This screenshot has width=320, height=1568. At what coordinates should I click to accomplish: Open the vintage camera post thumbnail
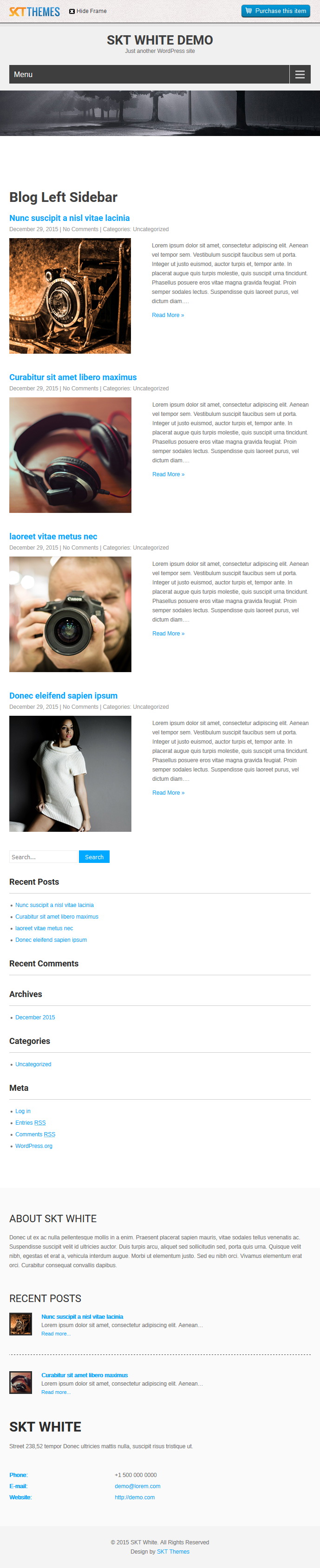click(70, 296)
